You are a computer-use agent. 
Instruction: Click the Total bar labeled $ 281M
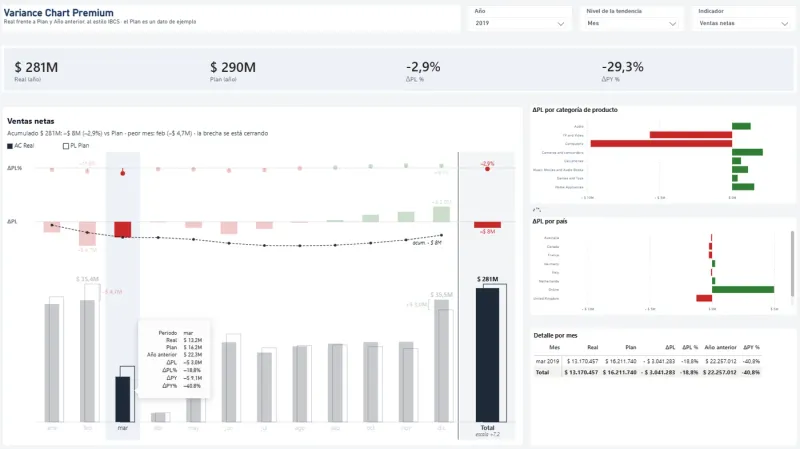point(487,355)
